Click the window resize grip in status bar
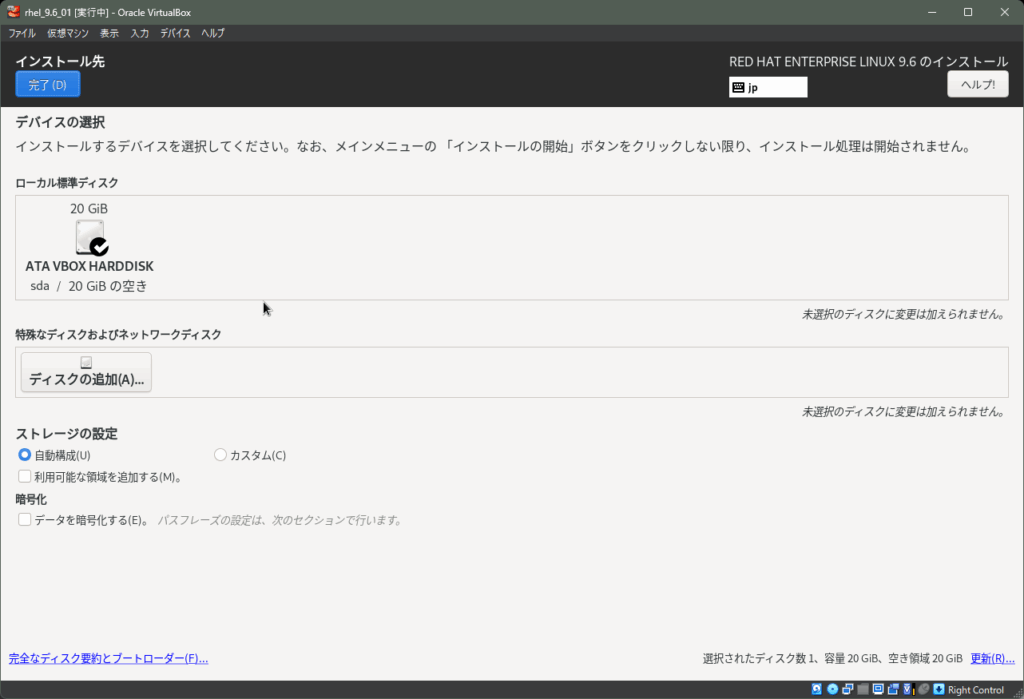The height and width of the screenshot is (699, 1024). (x=1018, y=693)
